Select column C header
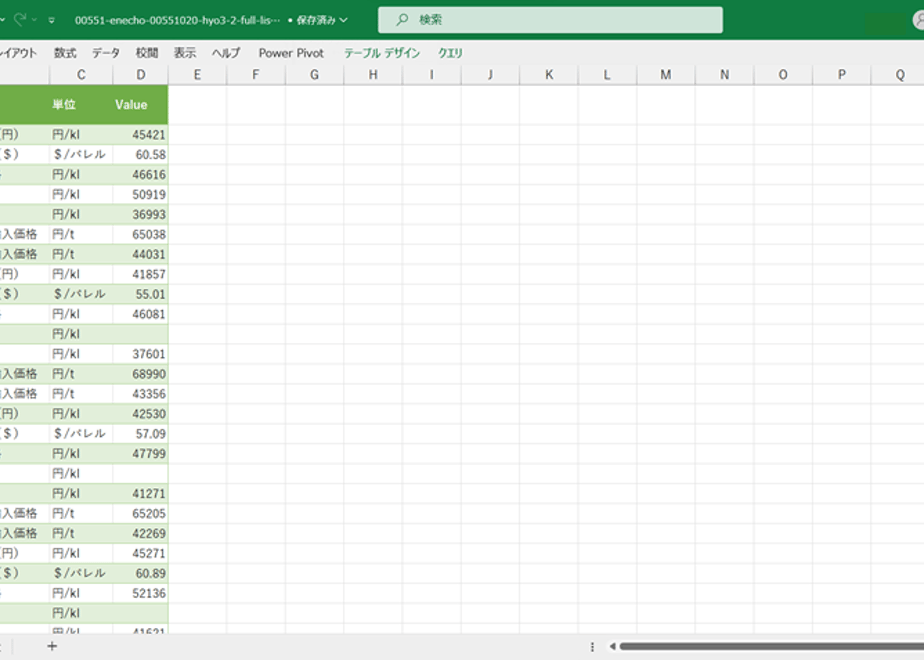The image size is (924, 660). [81, 75]
